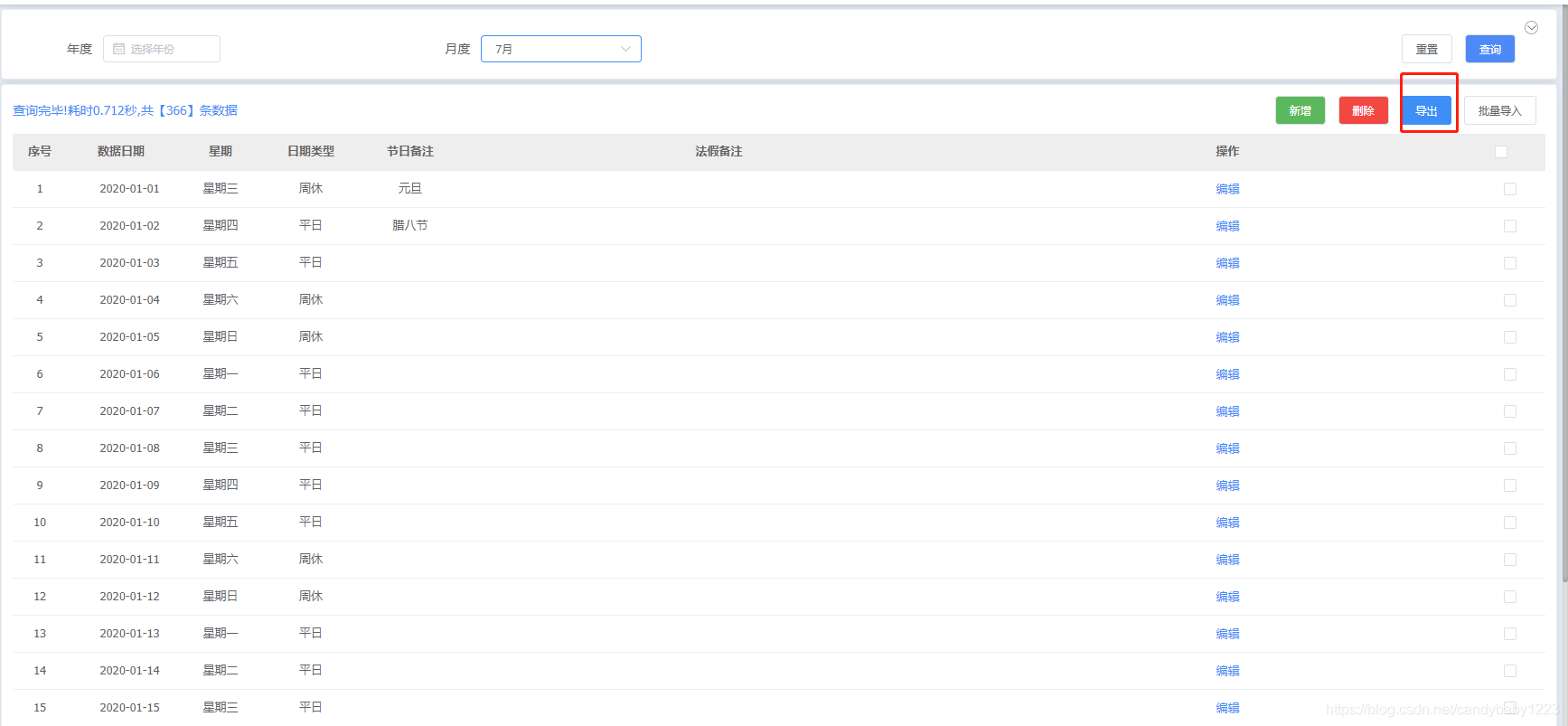
Task: Click the 节日备注 column header
Action: pos(410,152)
